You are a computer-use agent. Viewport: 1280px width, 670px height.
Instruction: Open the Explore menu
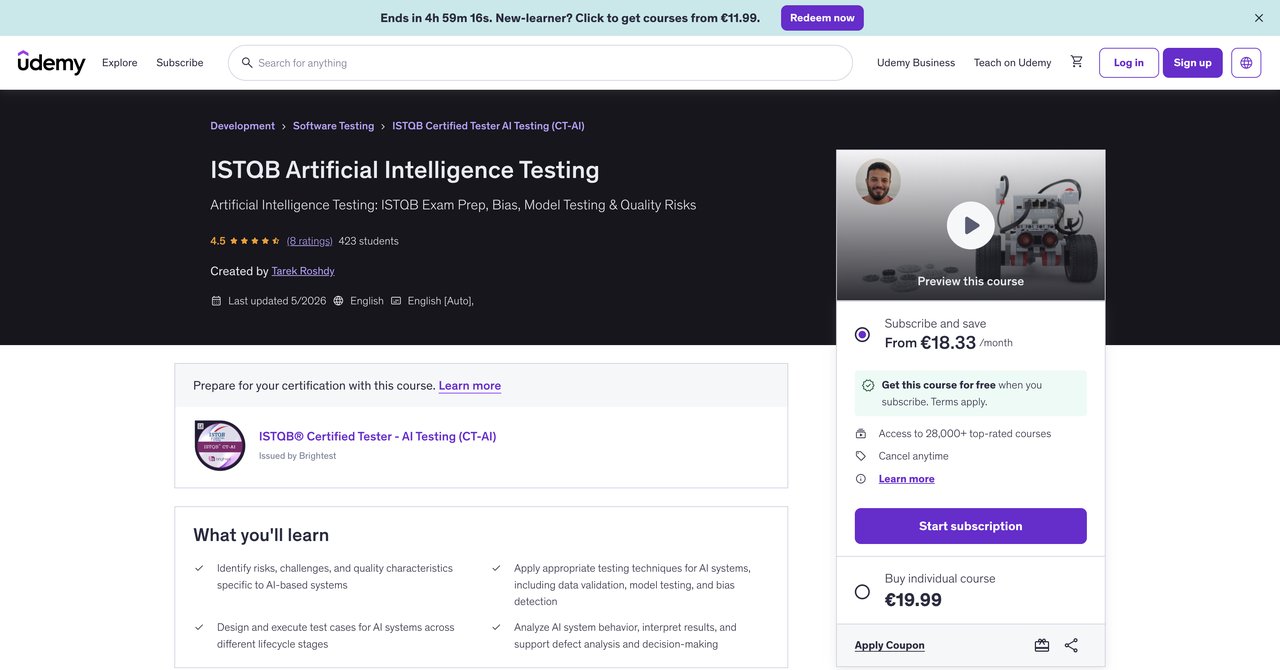pyautogui.click(x=120, y=63)
